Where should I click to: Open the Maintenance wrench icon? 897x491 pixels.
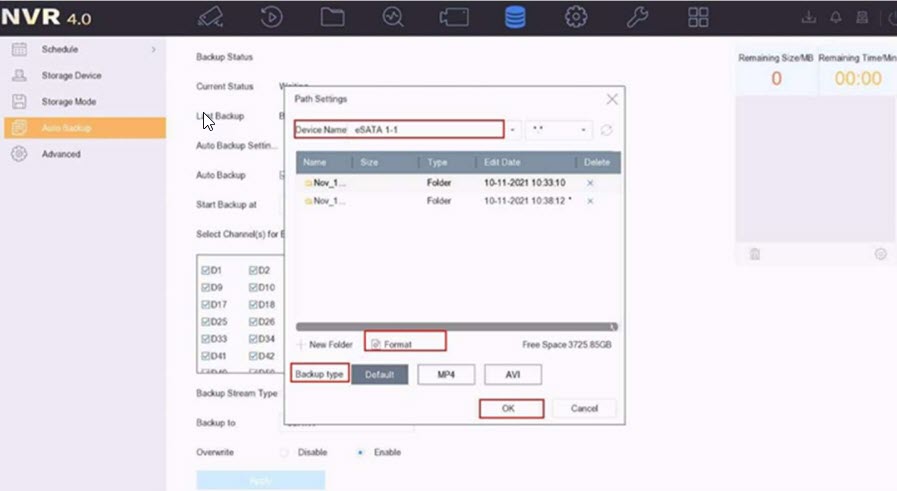point(637,17)
